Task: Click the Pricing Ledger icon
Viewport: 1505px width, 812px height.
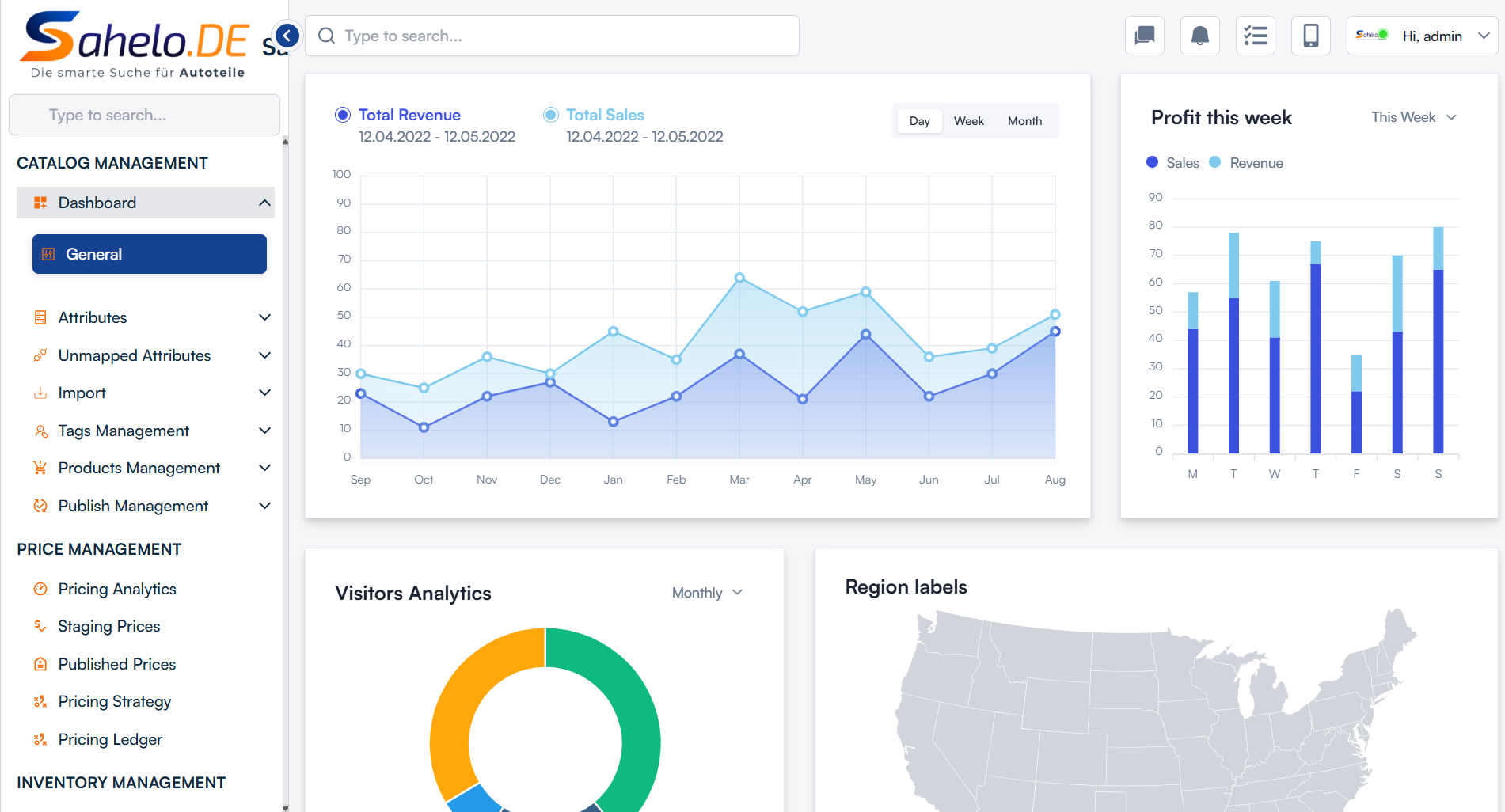Action: click(x=40, y=739)
